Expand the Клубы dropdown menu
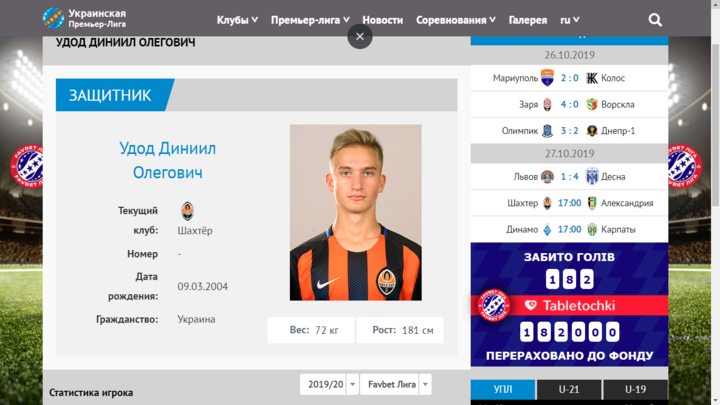 237,20
